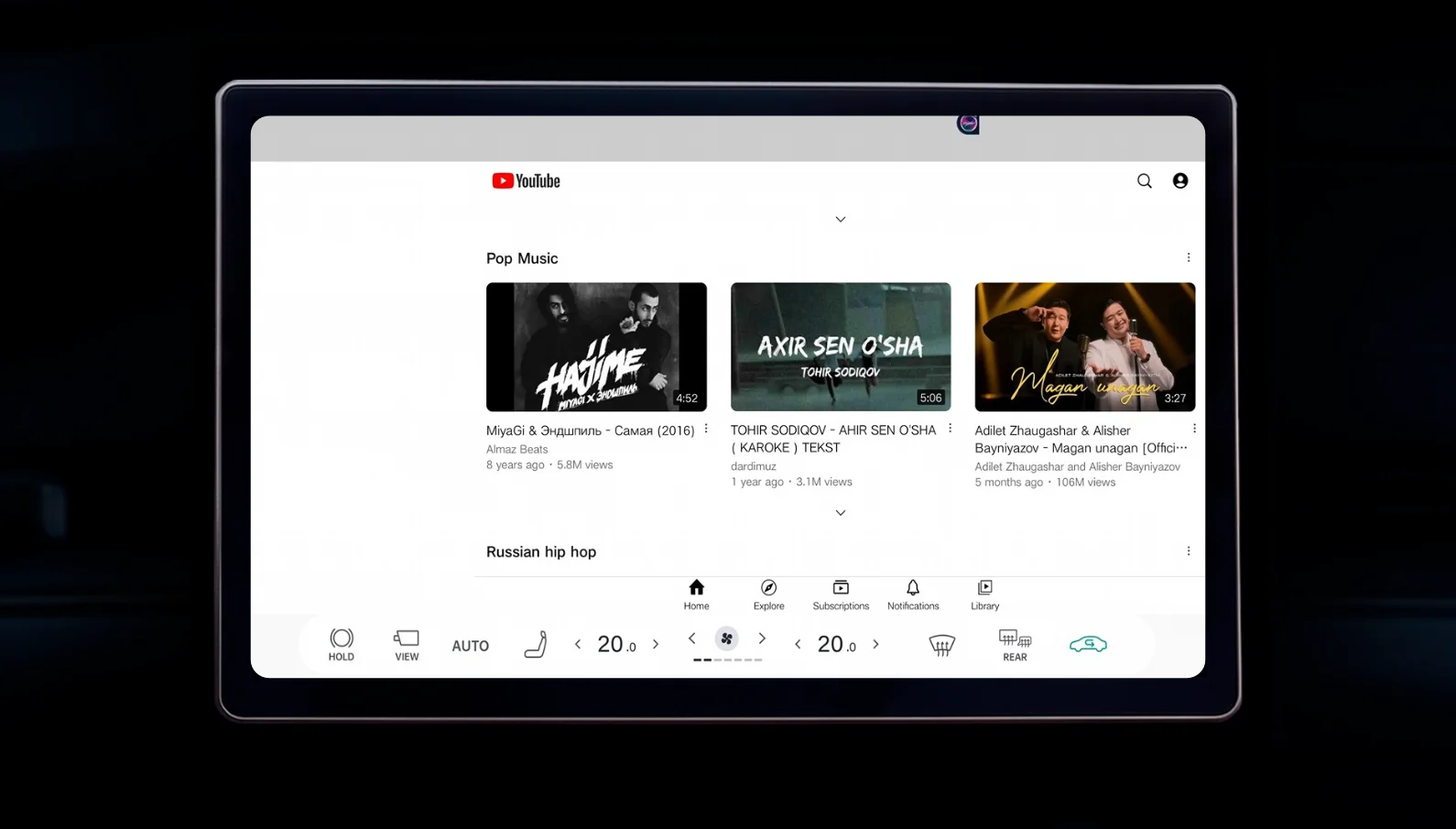This screenshot has height=829, width=1456.
Task: Switch to the Explore tab
Action: click(x=768, y=594)
